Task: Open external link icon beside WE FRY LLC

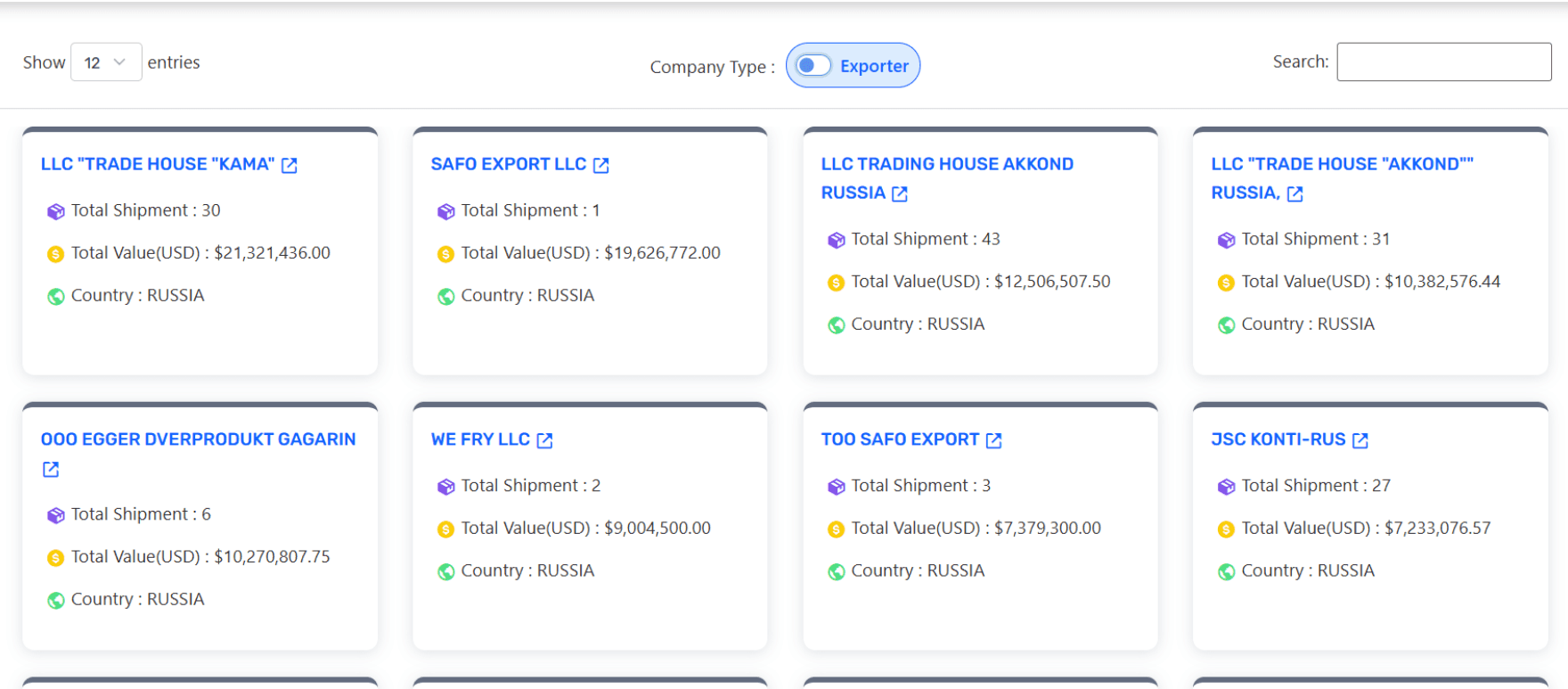Action: [545, 440]
